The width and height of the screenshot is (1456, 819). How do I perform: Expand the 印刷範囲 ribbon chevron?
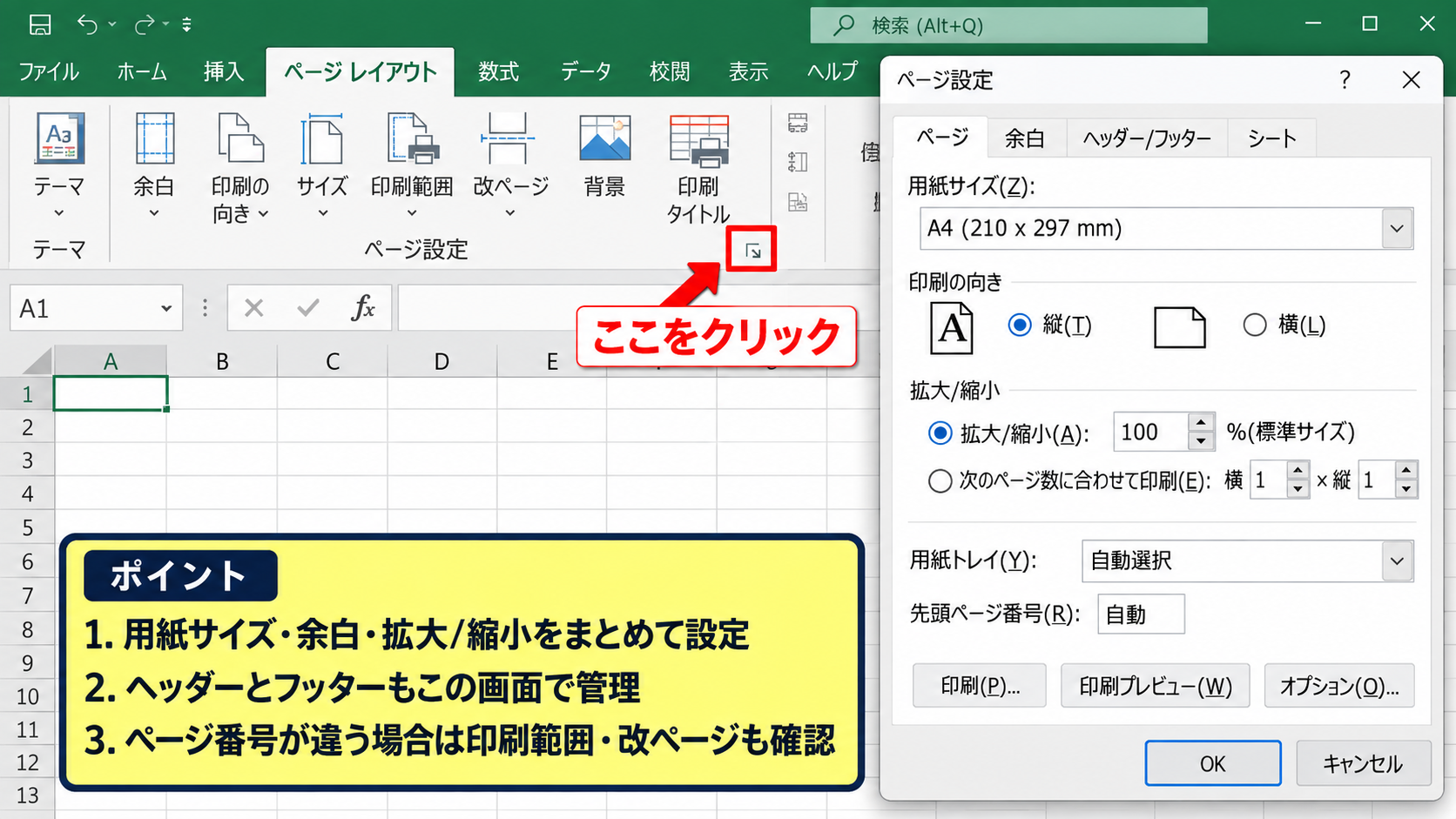tap(412, 213)
